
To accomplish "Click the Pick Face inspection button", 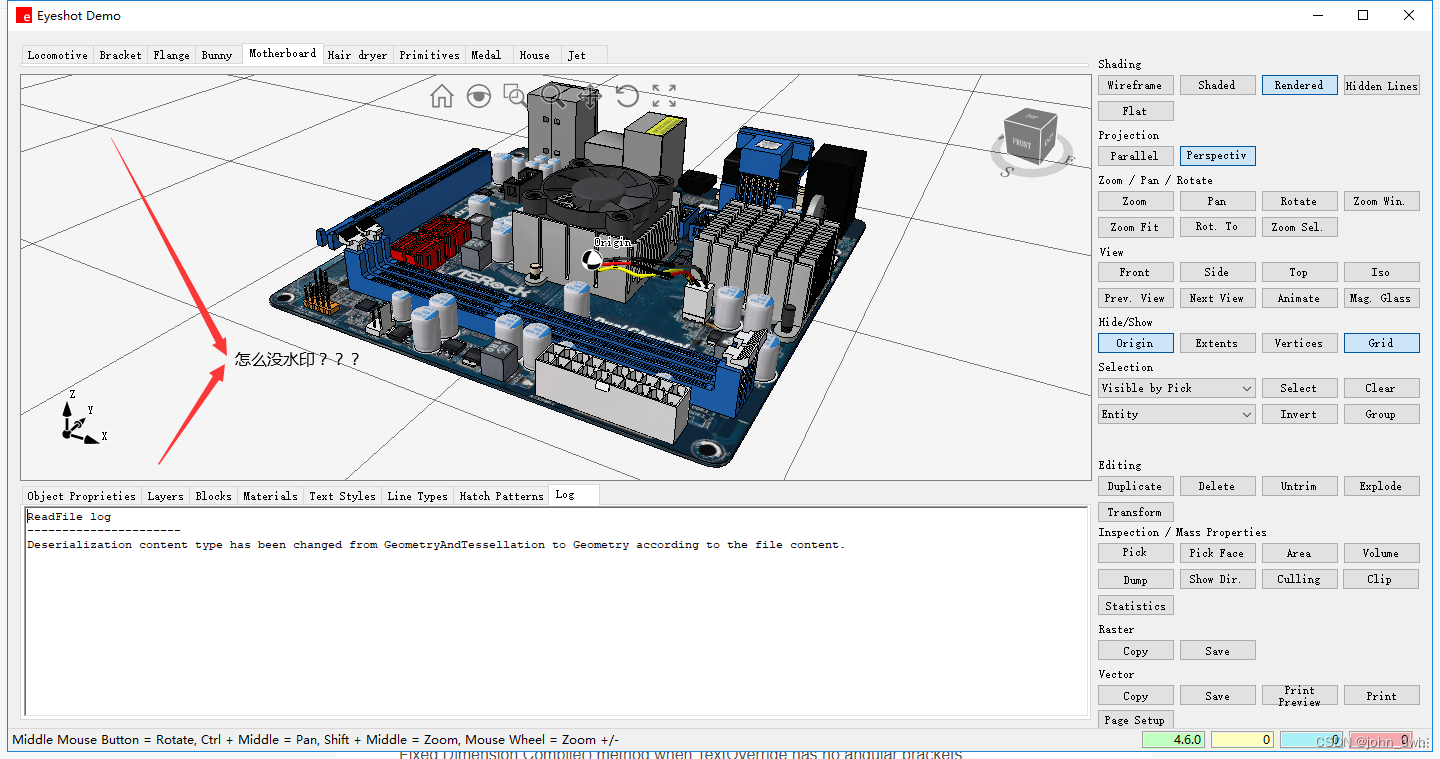I will (1217, 553).
